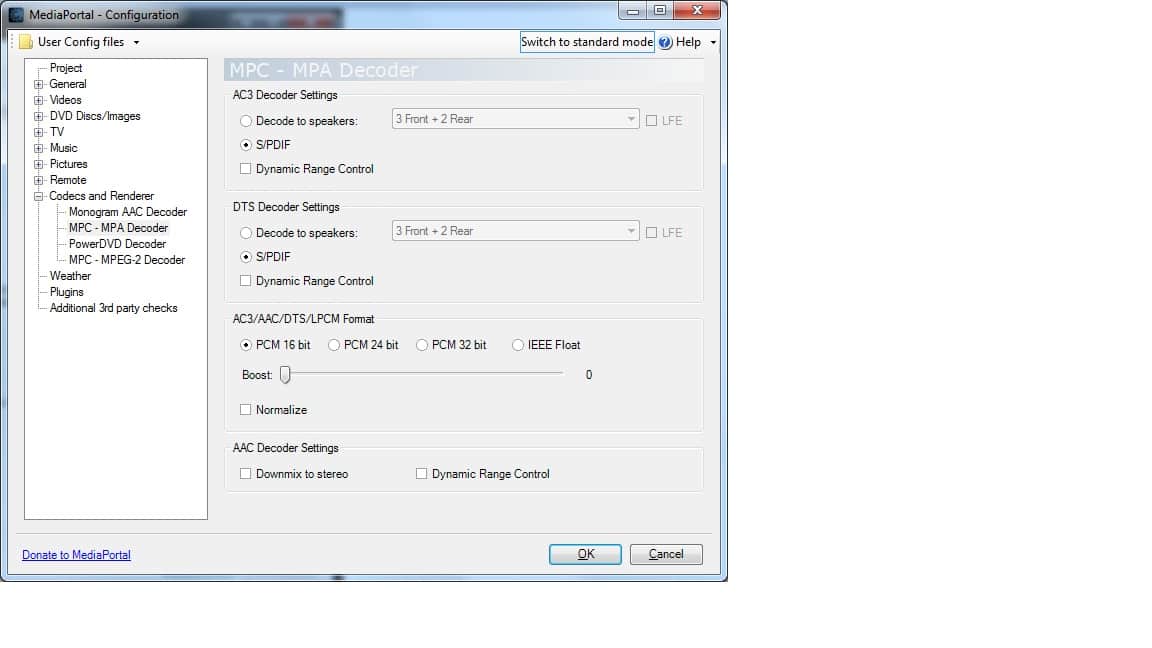The width and height of the screenshot is (1152, 648).
Task: Expand the General tree node
Action: 39,84
